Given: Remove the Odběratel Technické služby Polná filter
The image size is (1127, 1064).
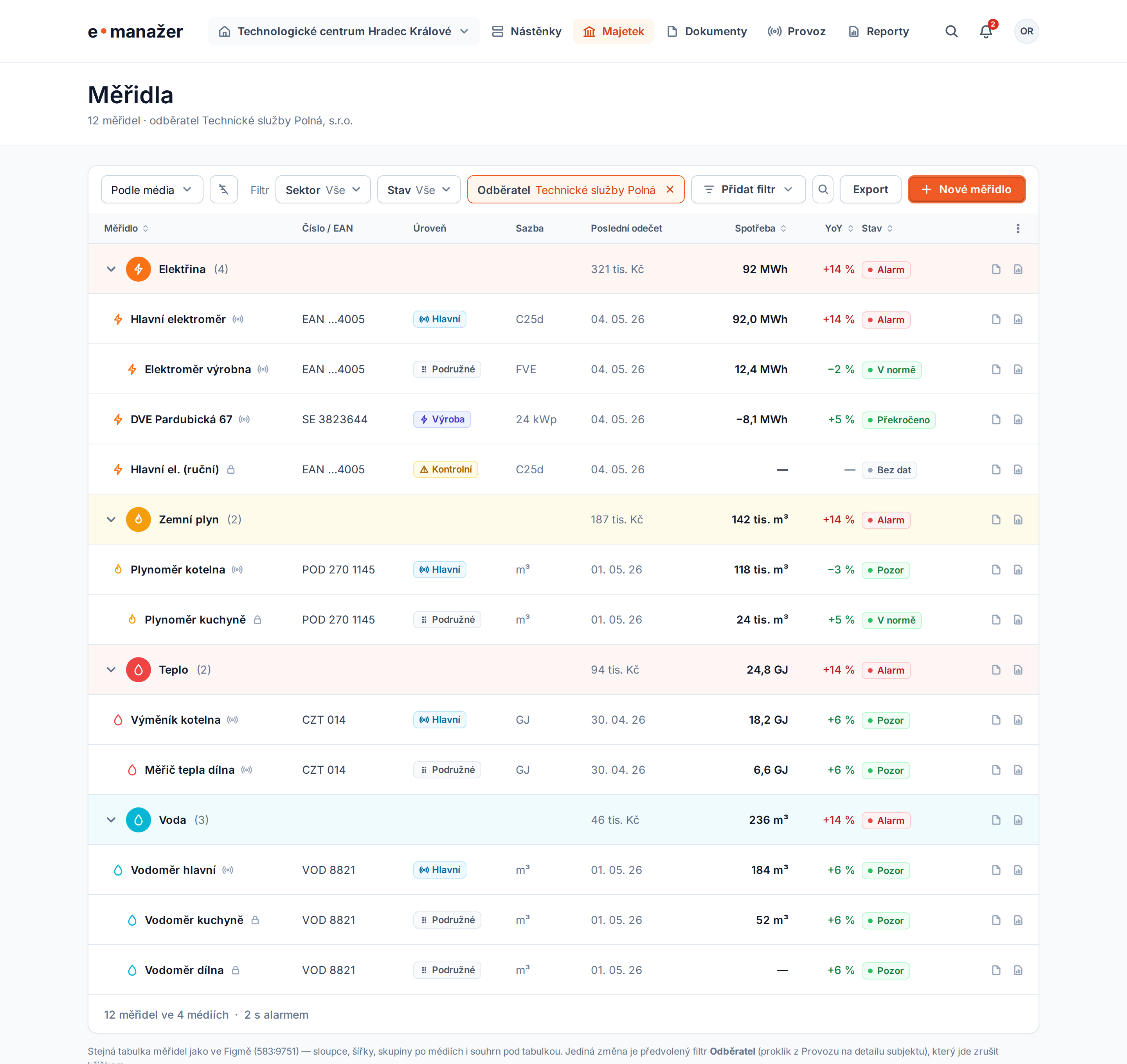Looking at the screenshot, I should click(670, 189).
